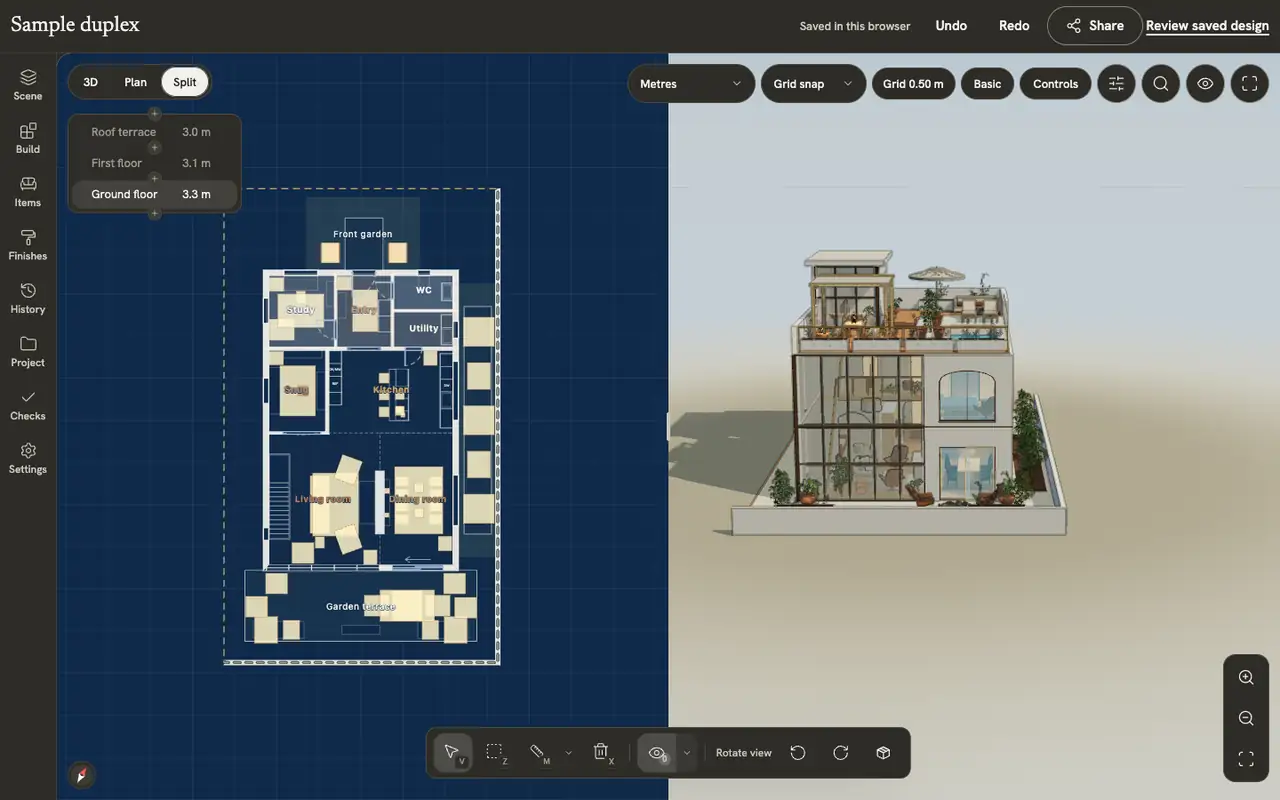Viewport: 1280px width, 800px height.
Task: Open the Scene panel in sidebar
Action: point(28,85)
